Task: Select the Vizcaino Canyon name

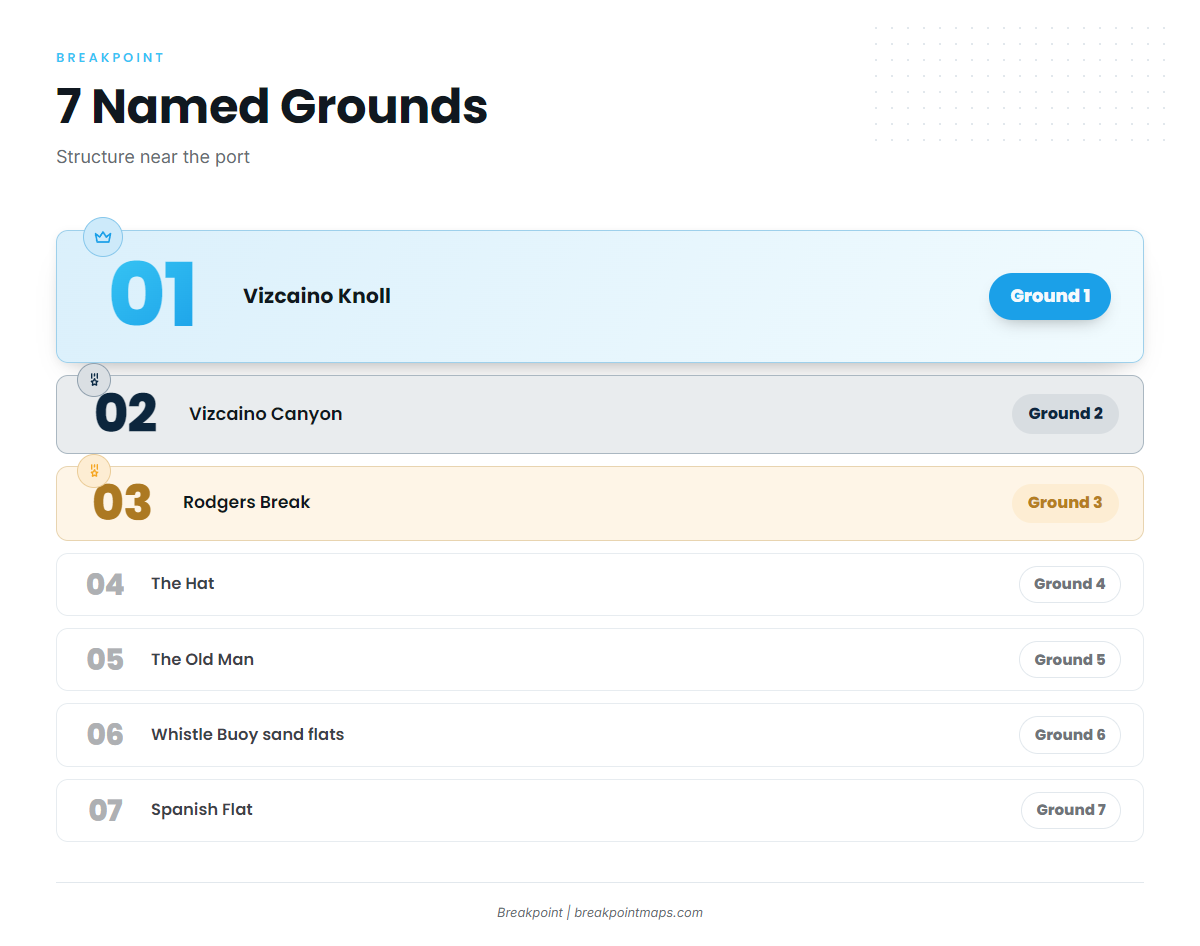Action: (x=266, y=414)
